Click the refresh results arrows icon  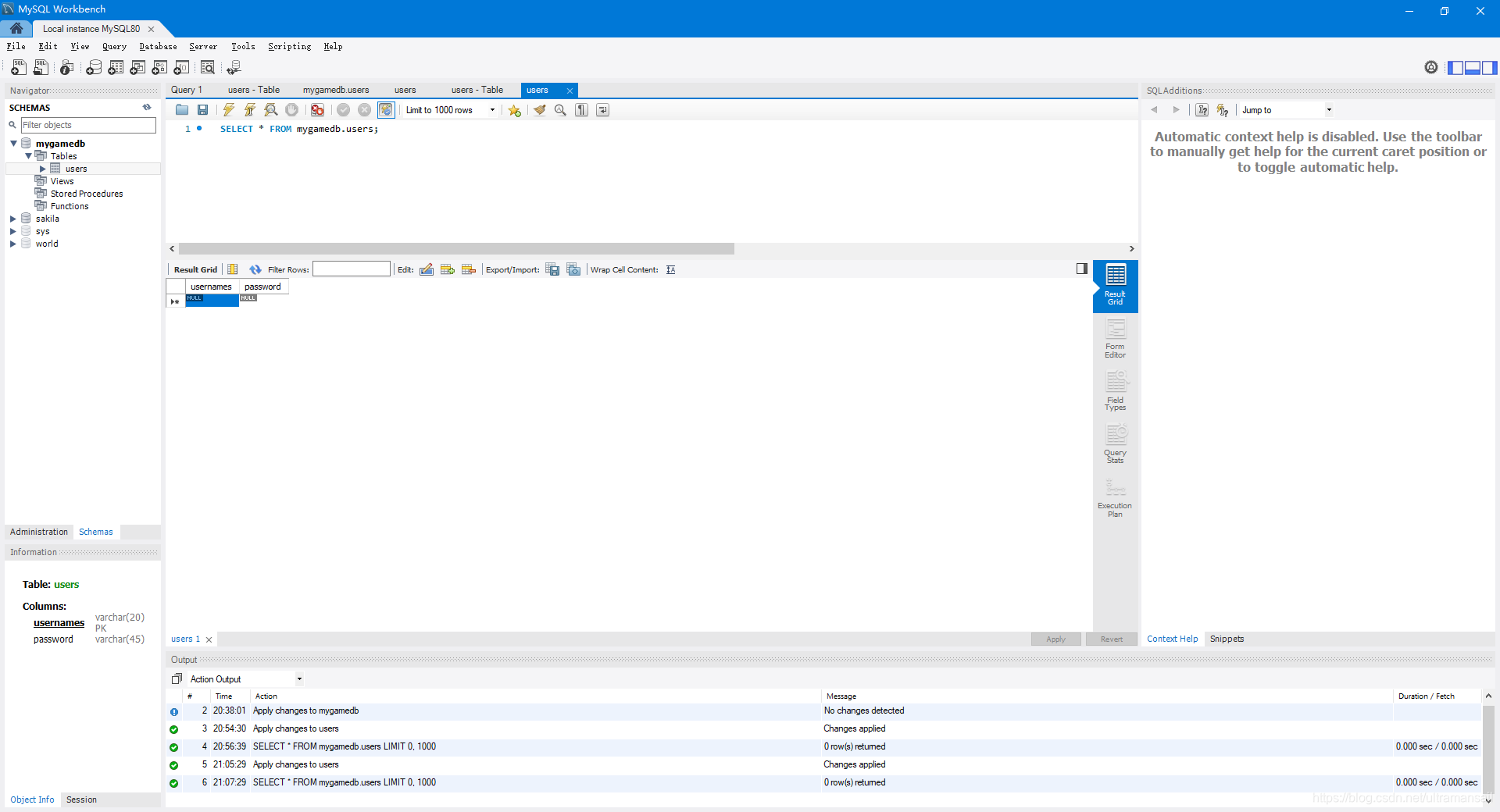255,269
